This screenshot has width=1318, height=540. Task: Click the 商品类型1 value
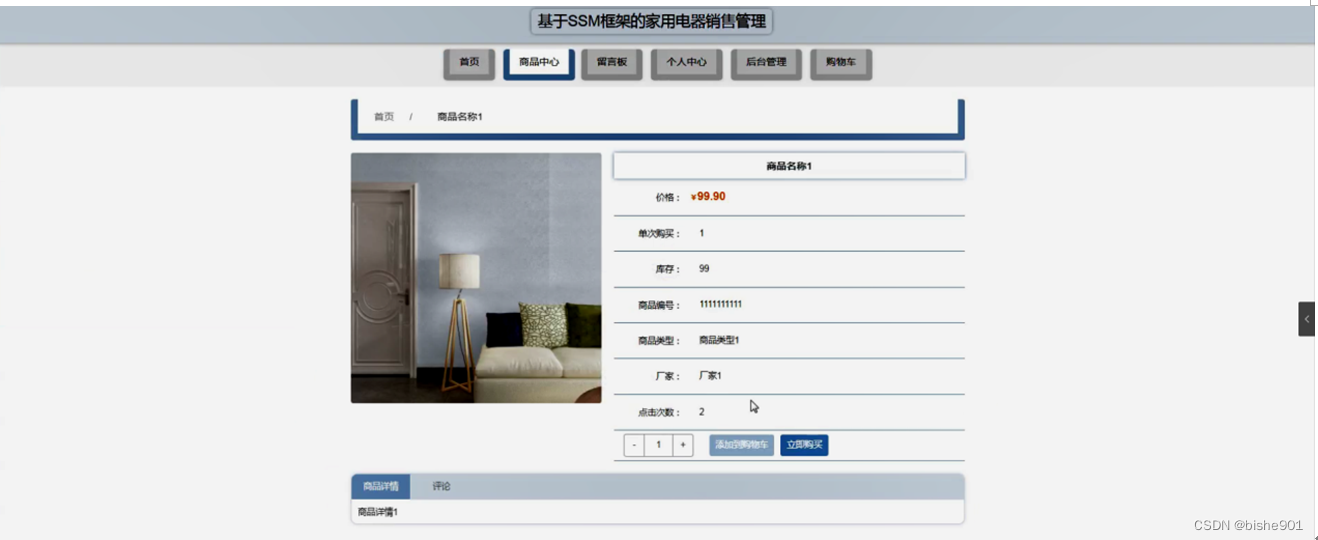pos(719,340)
